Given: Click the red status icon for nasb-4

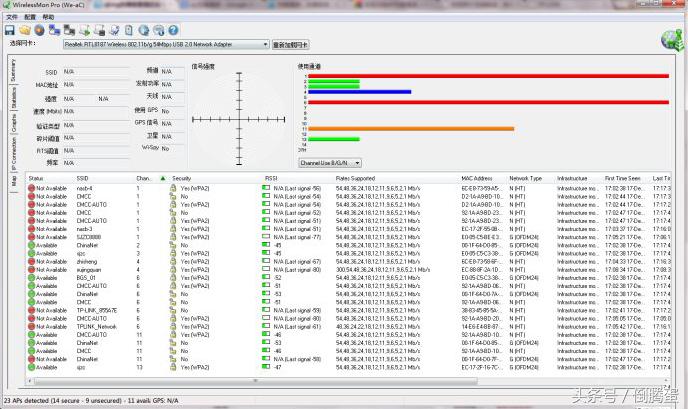Looking at the screenshot, I should [31, 188].
